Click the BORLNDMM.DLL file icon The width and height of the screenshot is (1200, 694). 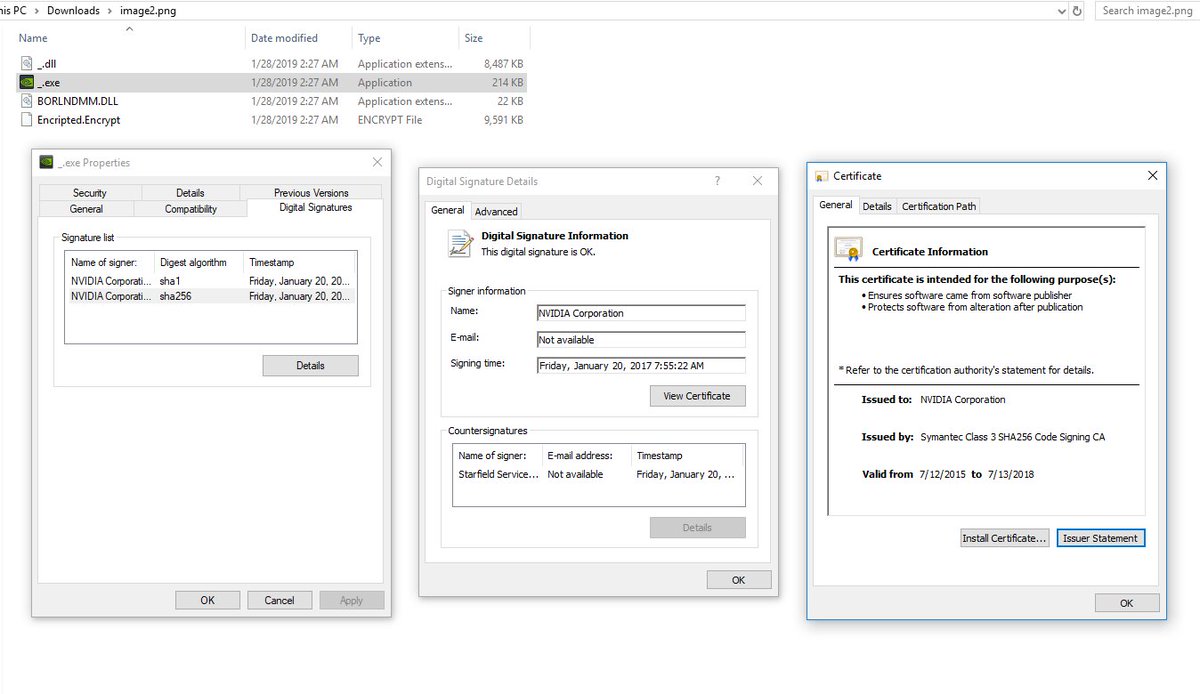pyautogui.click(x=27, y=101)
